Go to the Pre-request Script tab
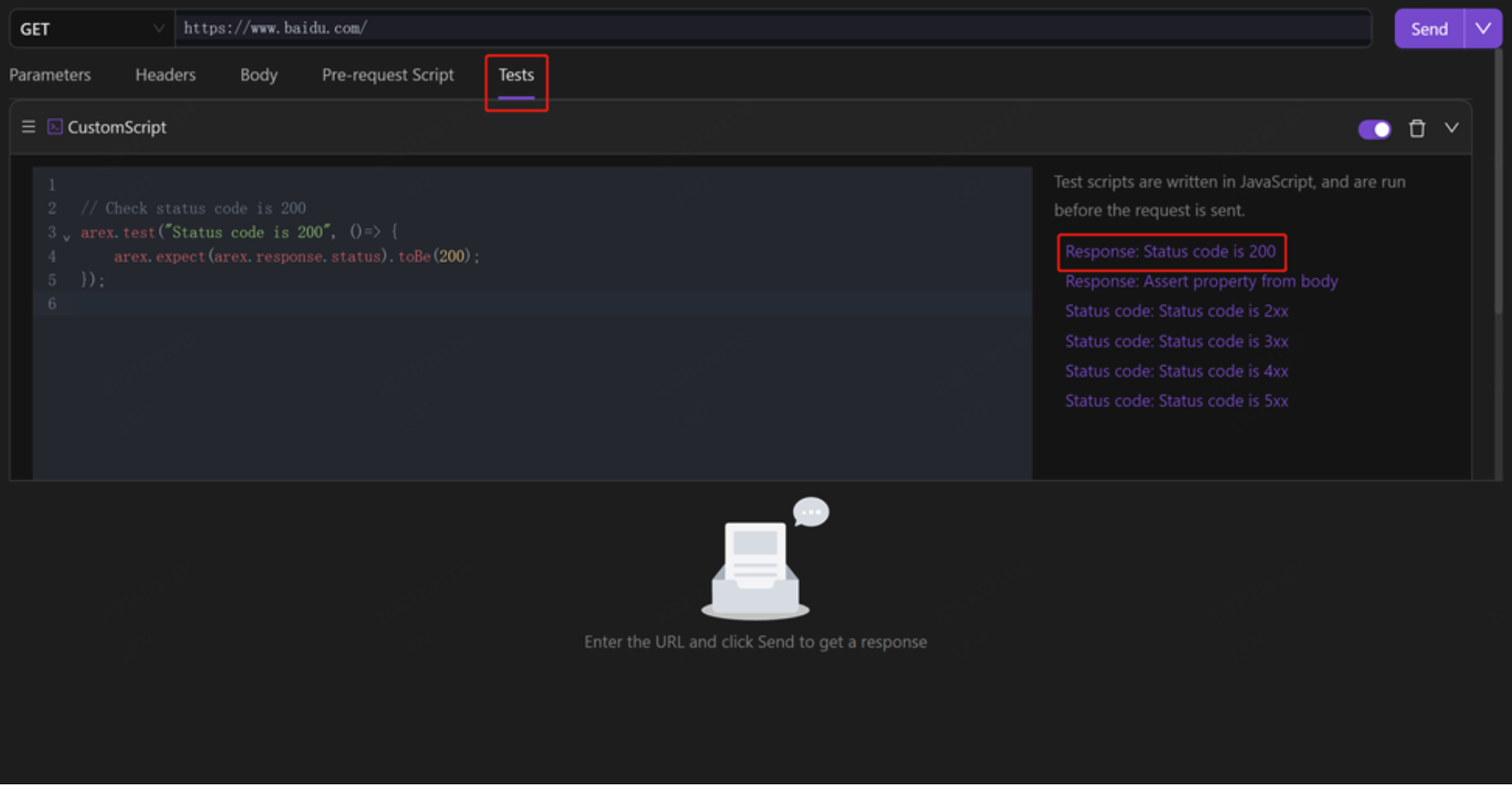The width and height of the screenshot is (1512, 786). tap(387, 76)
